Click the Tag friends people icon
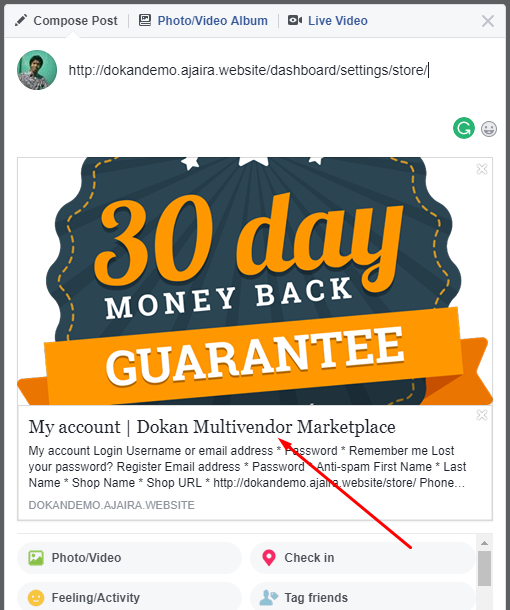Image resolution: width=510 pixels, height=610 pixels. pyautogui.click(x=268, y=598)
